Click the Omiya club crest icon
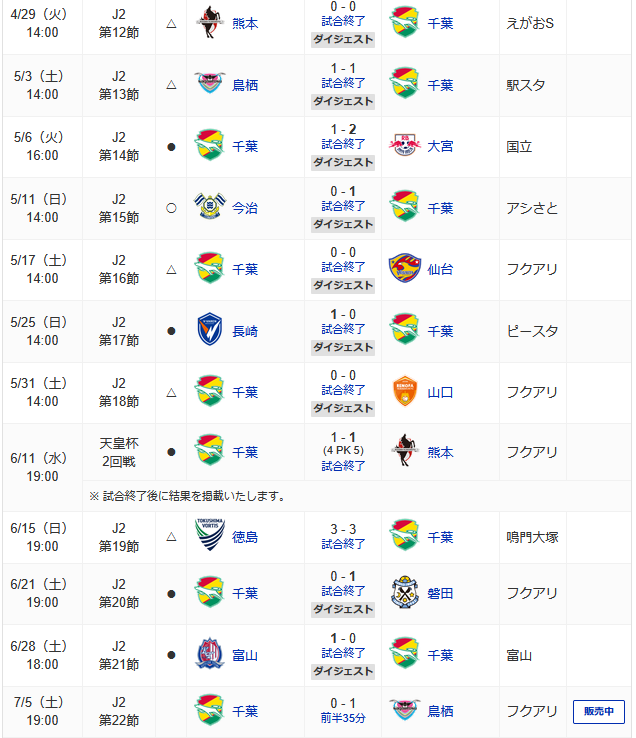The image size is (636, 738). 404,146
